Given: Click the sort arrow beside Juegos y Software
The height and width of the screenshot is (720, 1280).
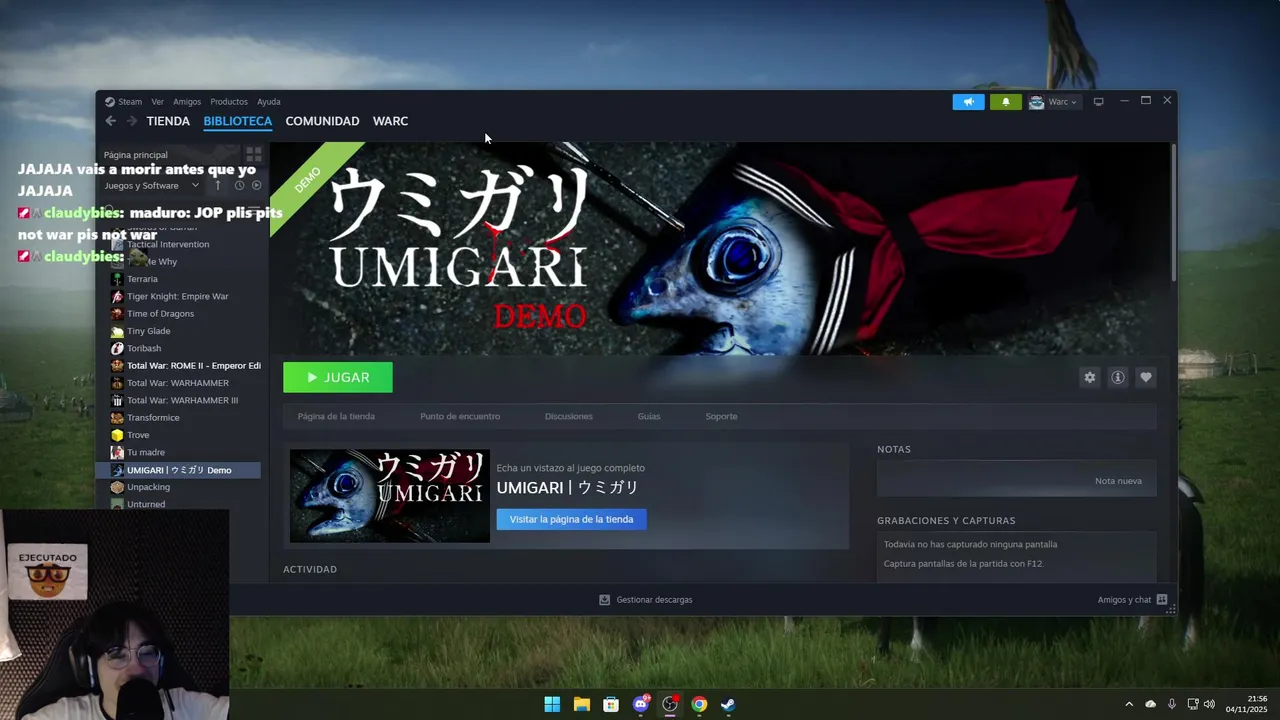Looking at the screenshot, I should tap(218, 185).
